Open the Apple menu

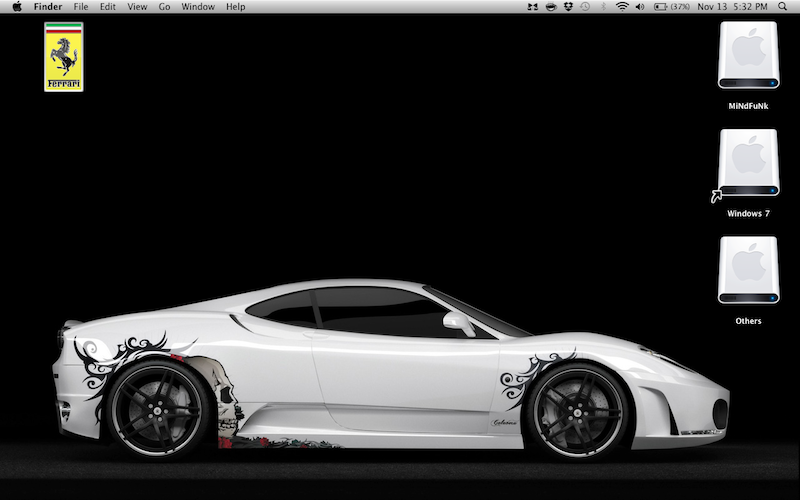coord(17,7)
